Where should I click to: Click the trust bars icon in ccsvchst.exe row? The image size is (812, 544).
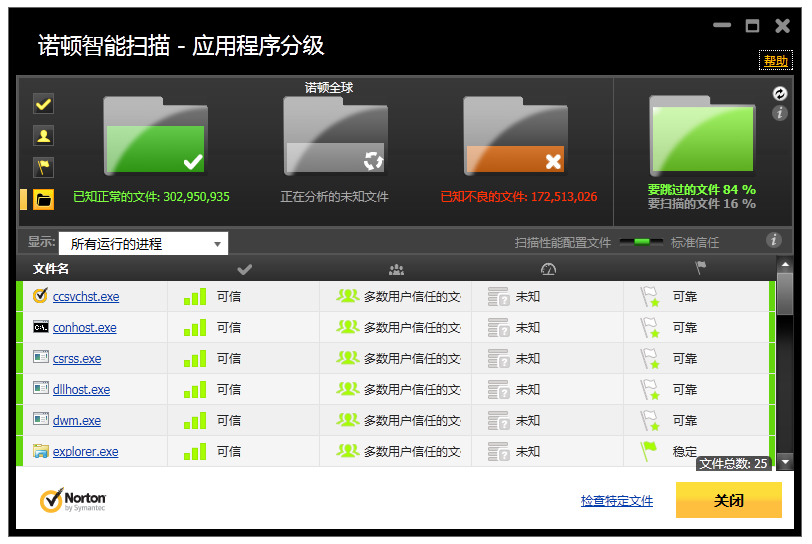click(195, 297)
